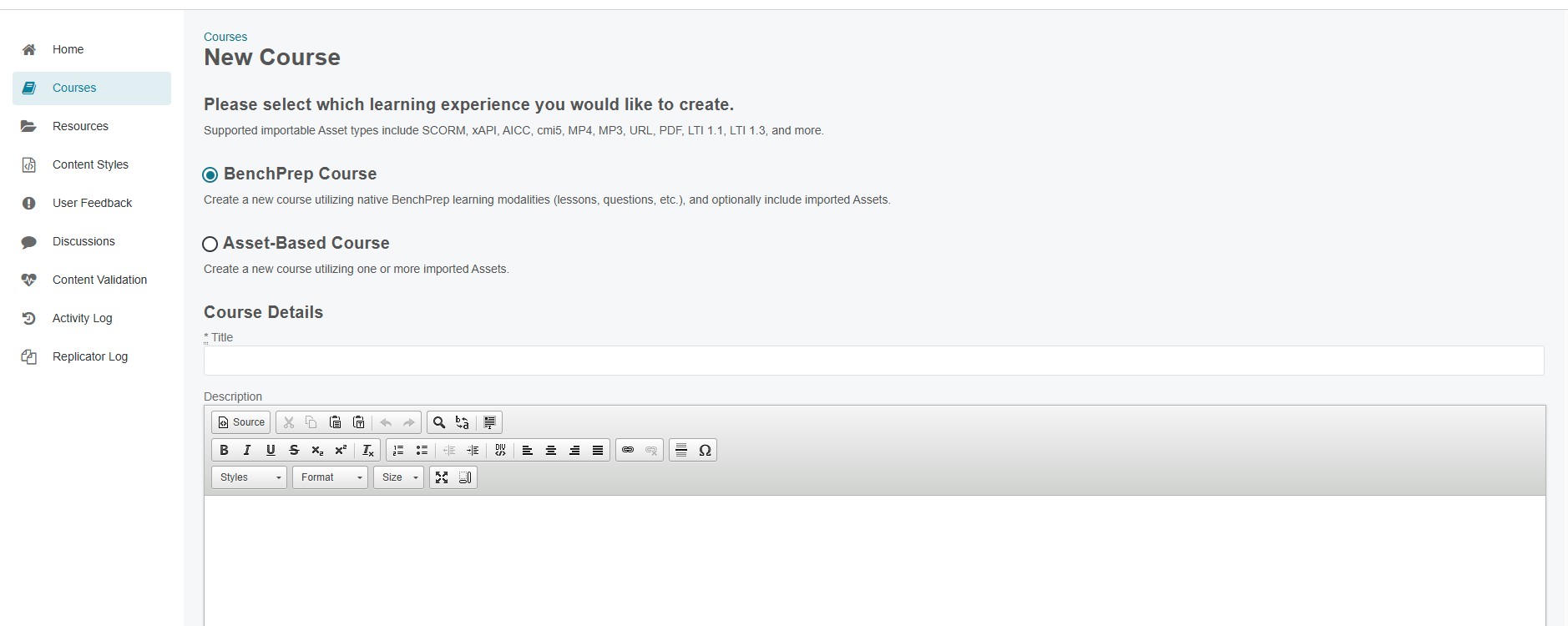Apply superscript formatting
The image size is (1568, 626).
click(341, 450)
